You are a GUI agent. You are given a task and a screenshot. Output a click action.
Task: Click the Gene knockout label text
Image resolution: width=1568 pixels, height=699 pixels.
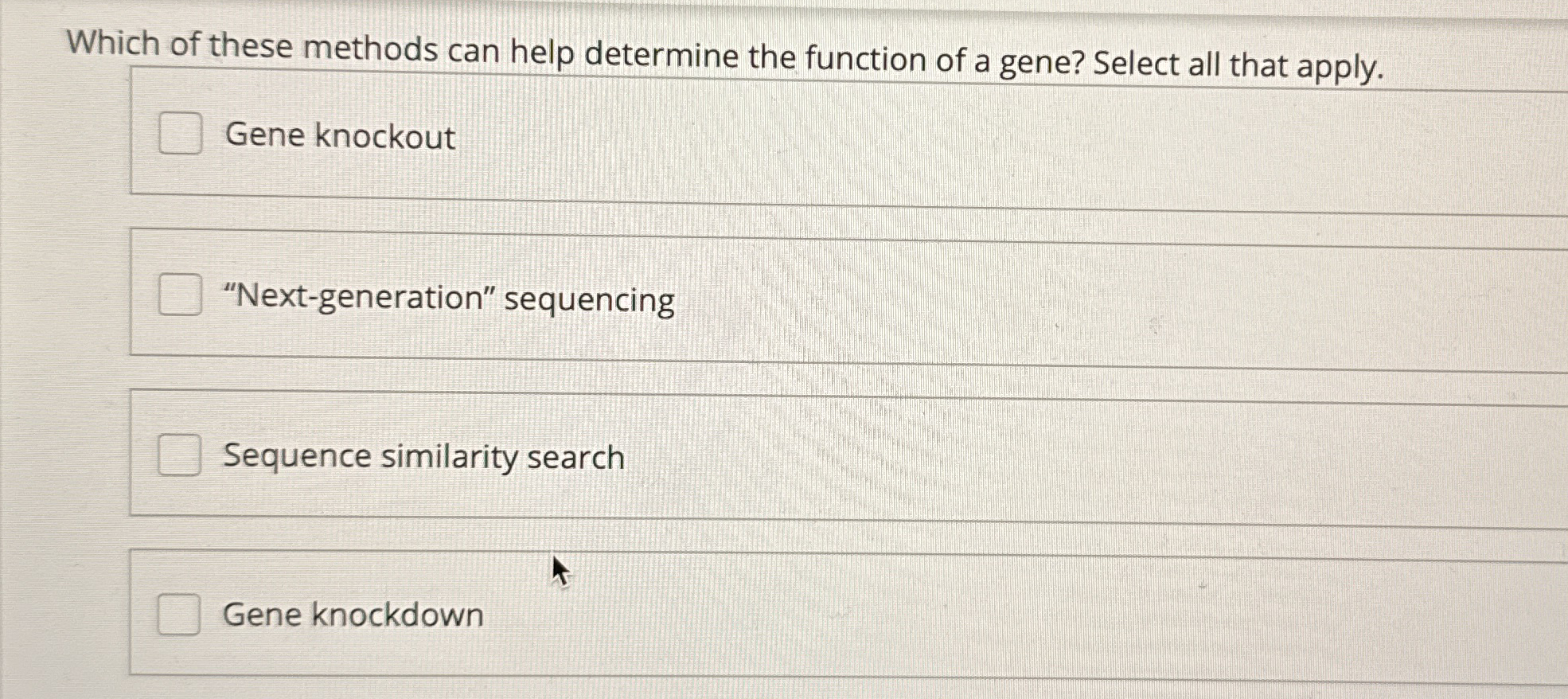(x=339, y=137)
